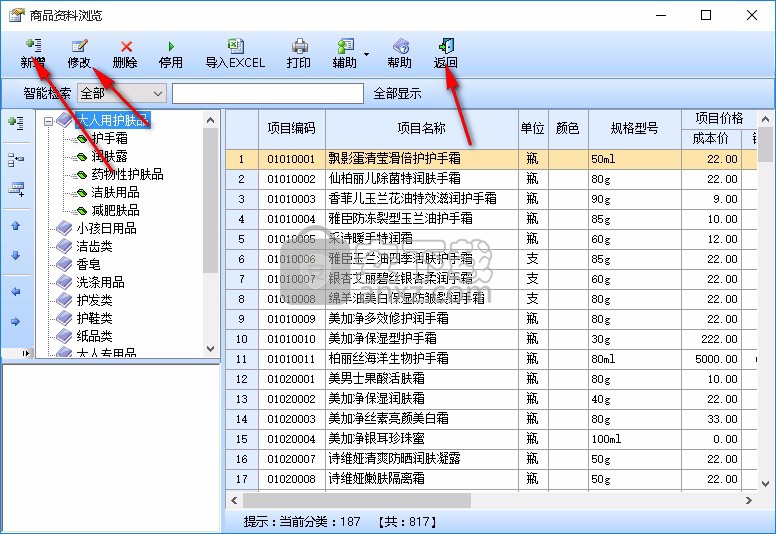Screen dimensions: 776x534
Task: Click the 停用 (Disable) green arrow icon
Action: coord(171,47)
